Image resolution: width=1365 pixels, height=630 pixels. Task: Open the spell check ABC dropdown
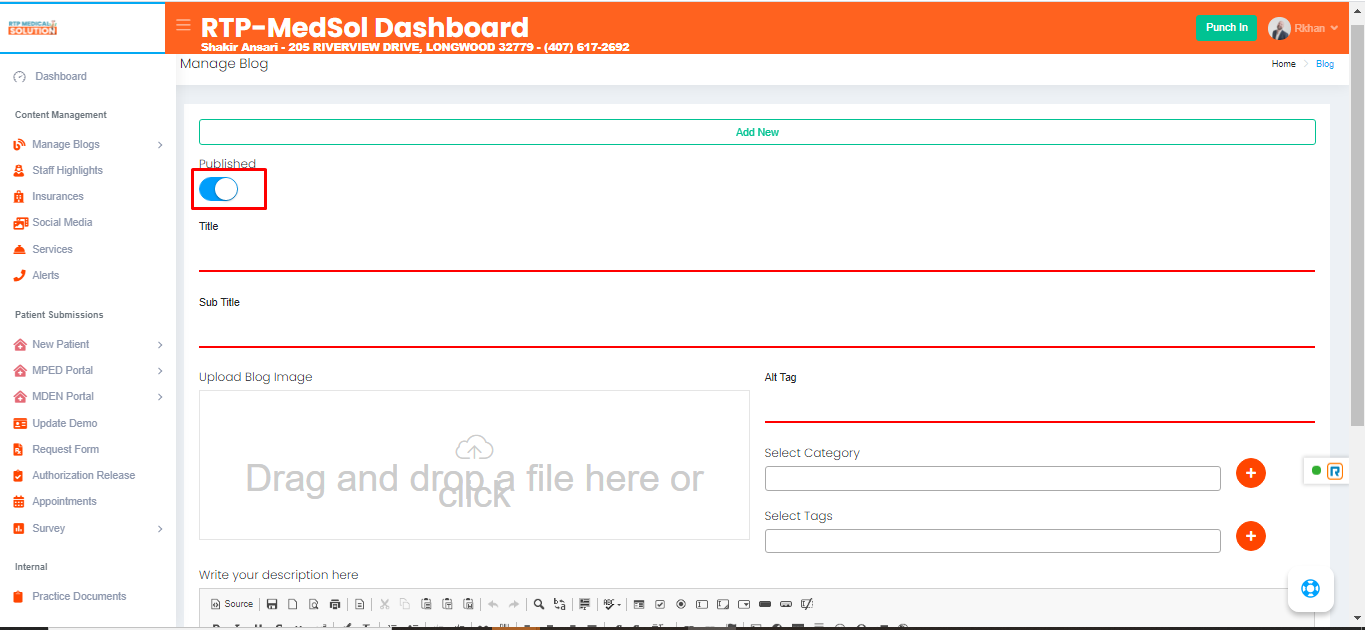612,604
